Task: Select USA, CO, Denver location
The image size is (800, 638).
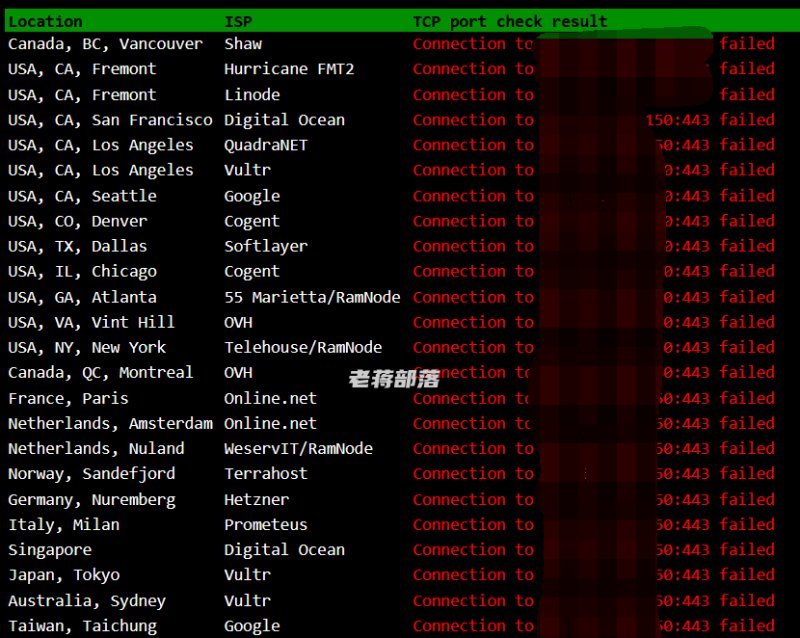Action: [x=78, y=222]
